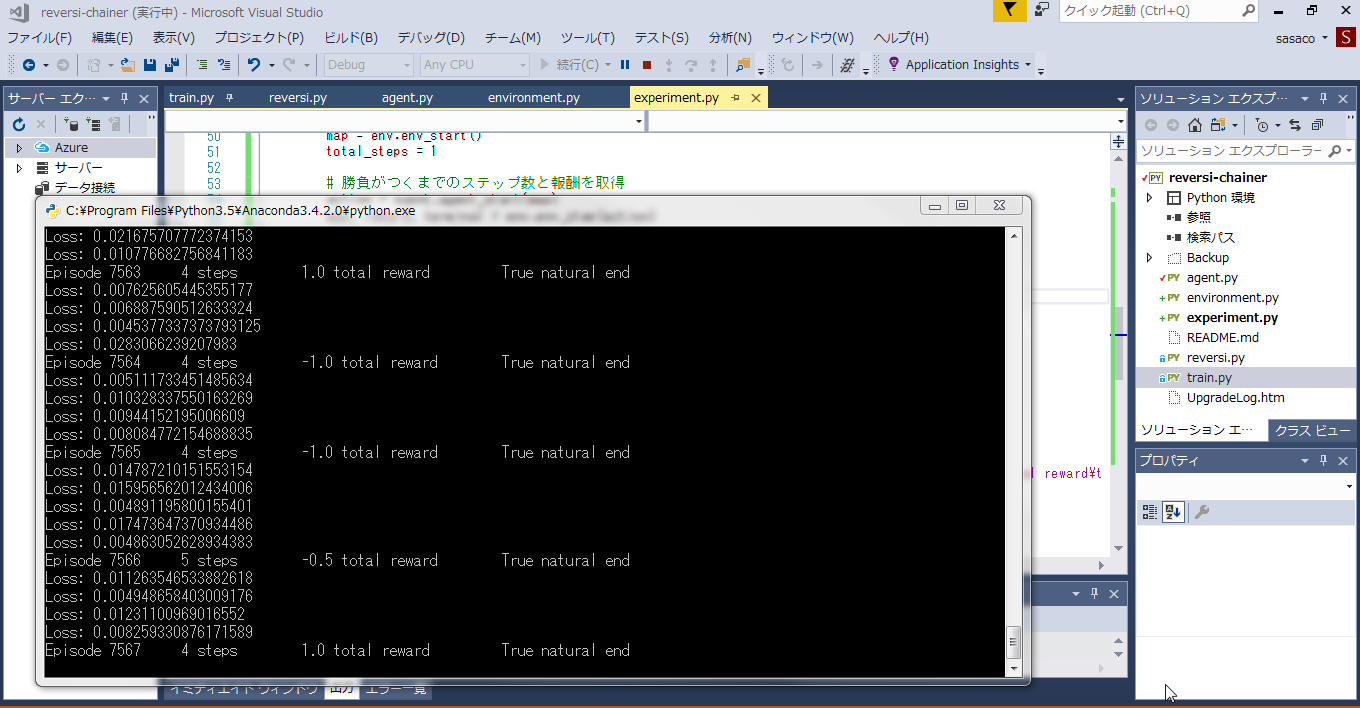Click Pending Changes Filter clock icon

pyautogui.click(x=1262, y=125)
